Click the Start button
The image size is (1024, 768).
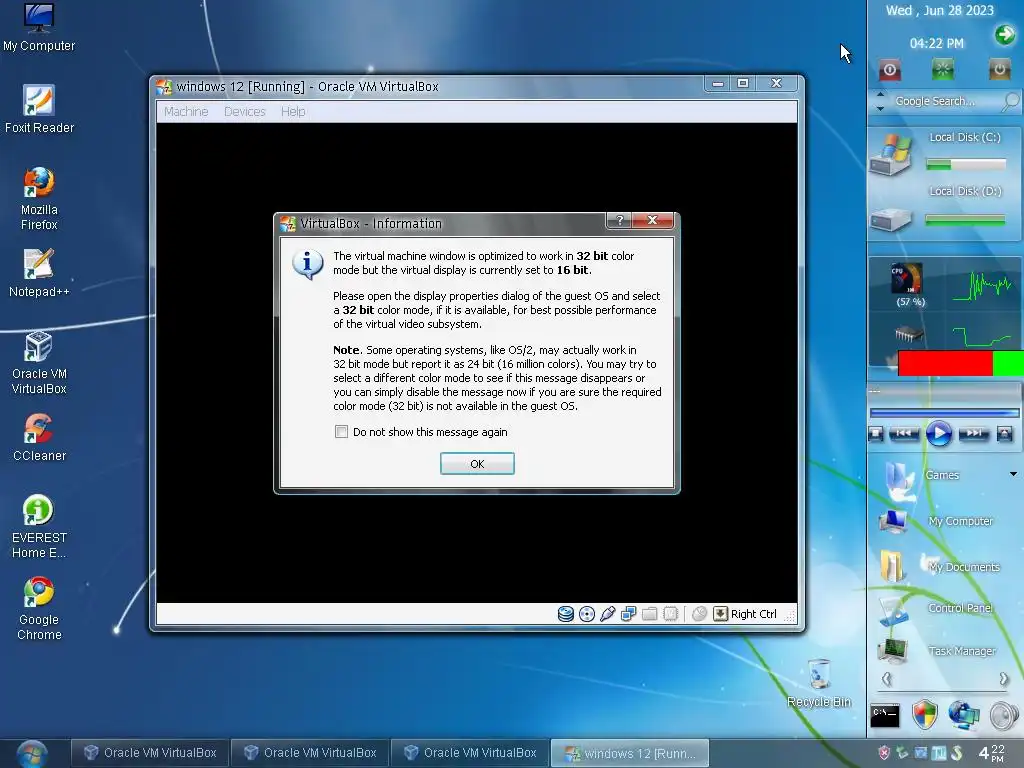[31, 754]
